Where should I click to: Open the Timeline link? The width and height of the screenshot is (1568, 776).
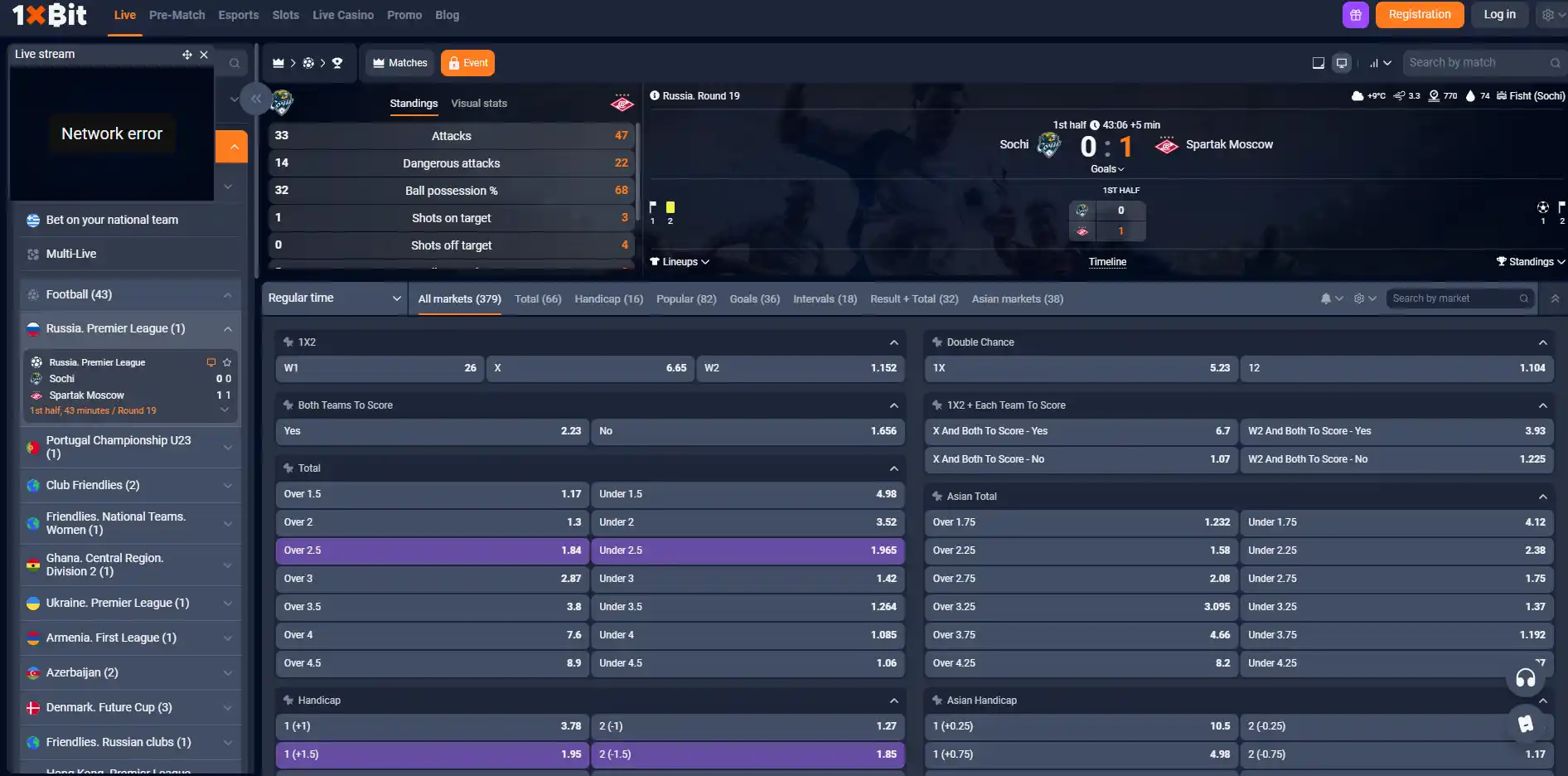pos(1107,262)
